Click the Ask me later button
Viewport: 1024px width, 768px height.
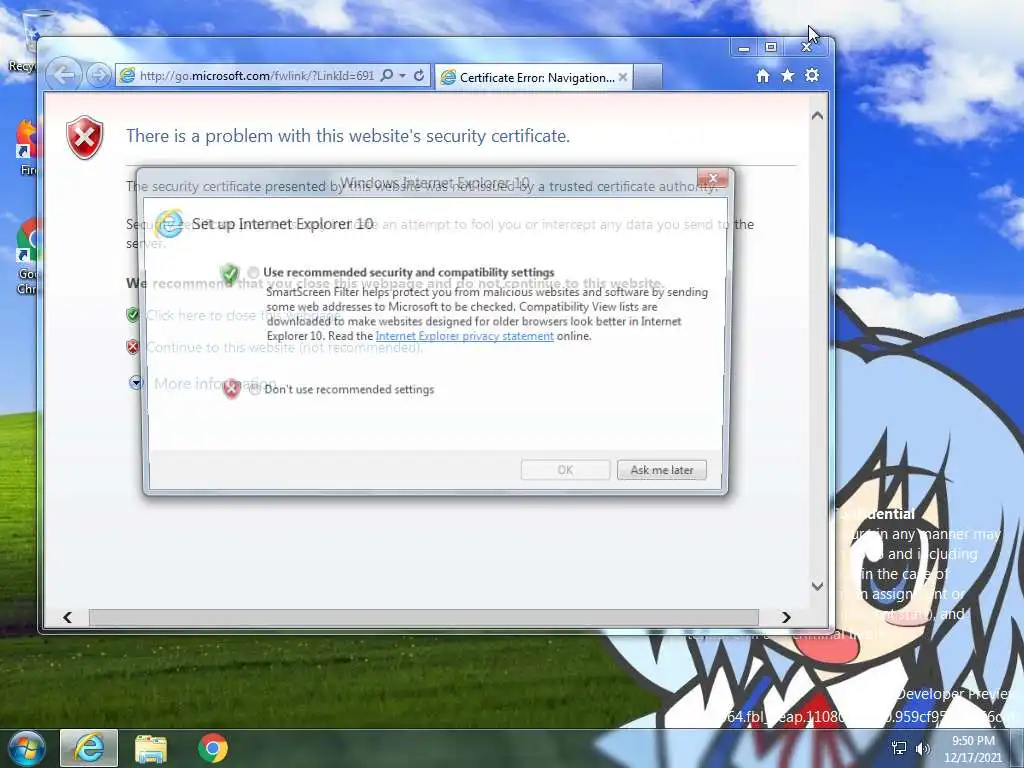click(x=662, y=470)
